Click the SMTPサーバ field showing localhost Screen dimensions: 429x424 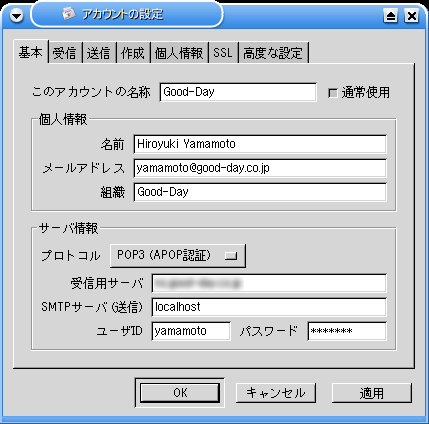click(269, 307)
